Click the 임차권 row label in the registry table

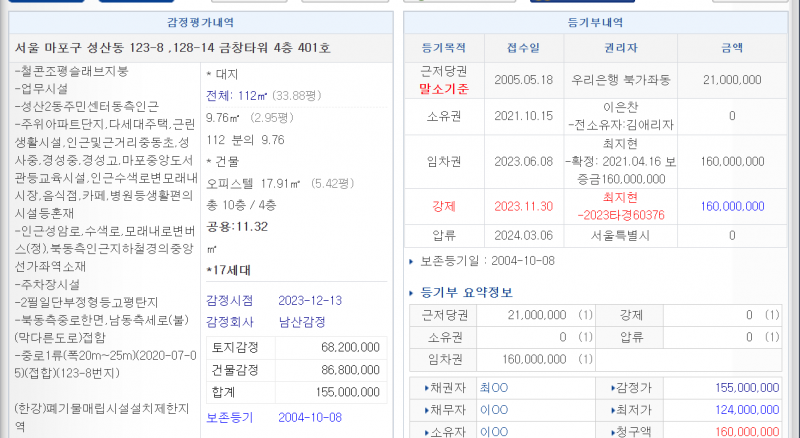444,162
